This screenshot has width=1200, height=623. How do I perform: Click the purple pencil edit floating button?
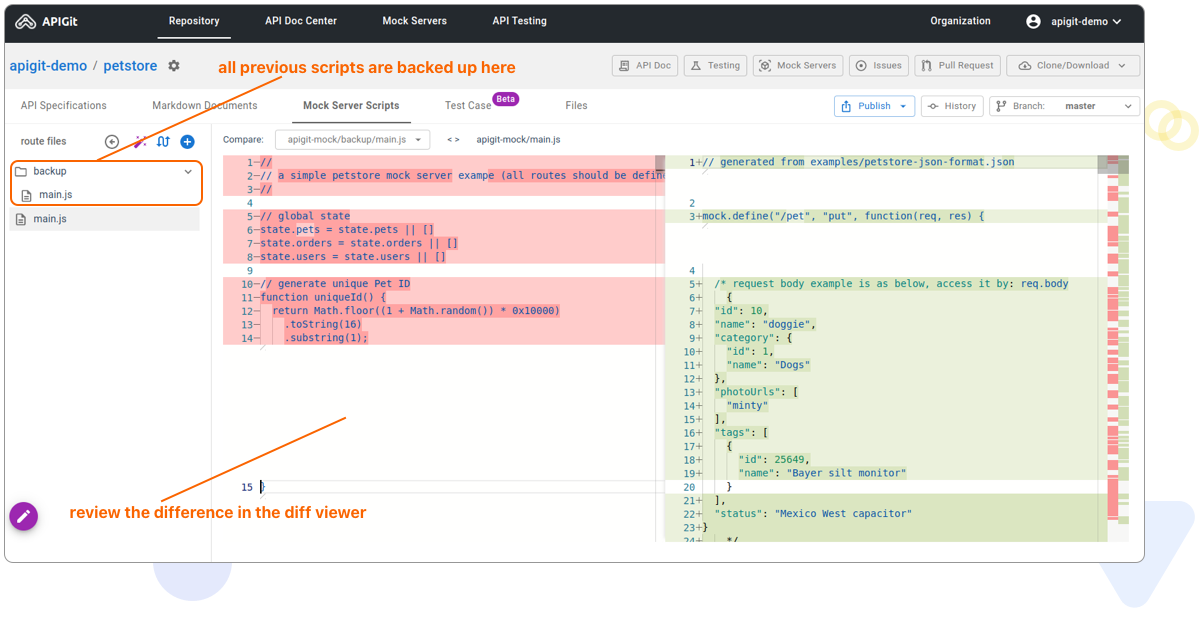tap(24, 517)
